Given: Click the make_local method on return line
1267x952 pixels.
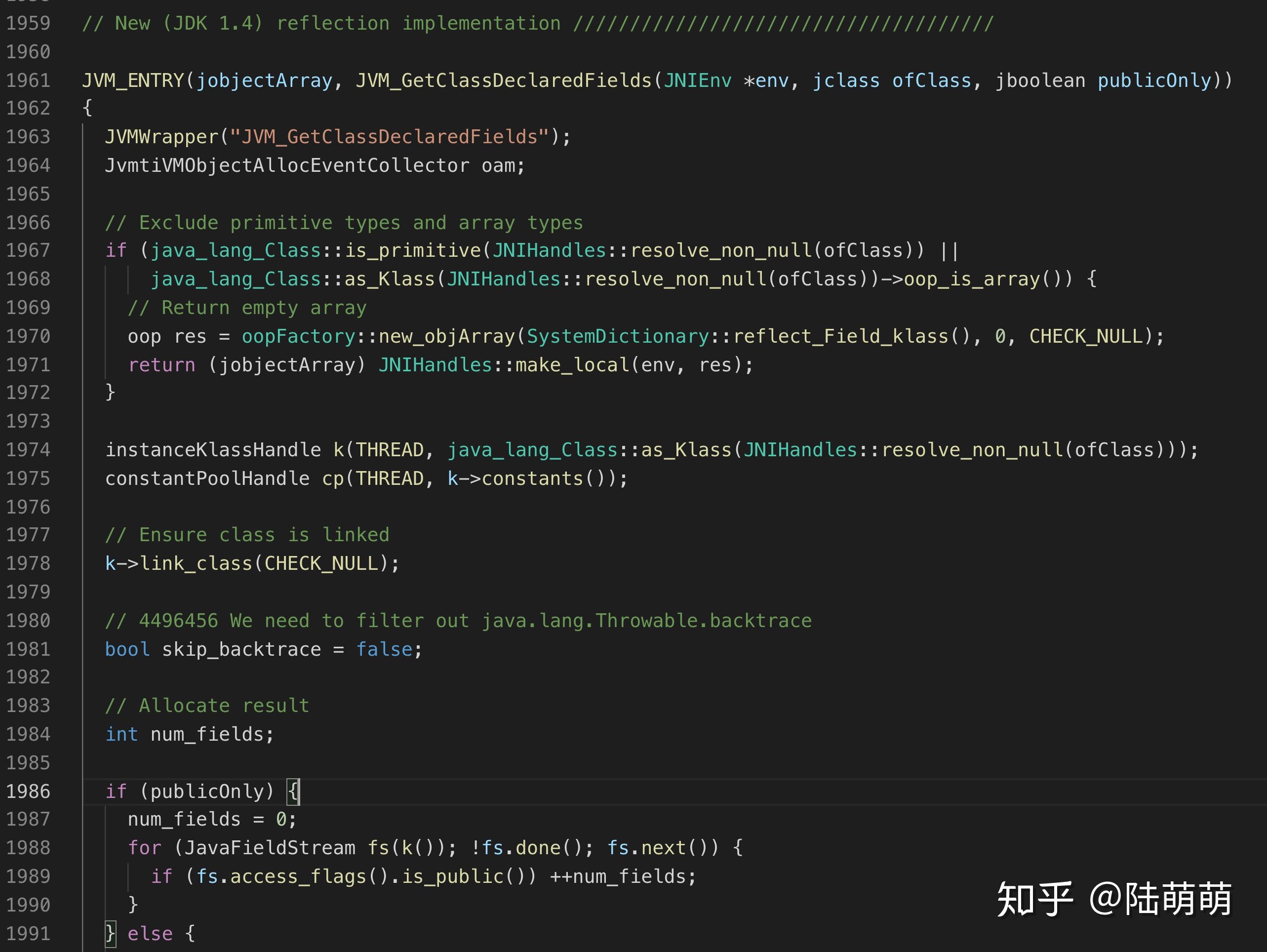Looking at the screenshot, I should coord(572,365).
